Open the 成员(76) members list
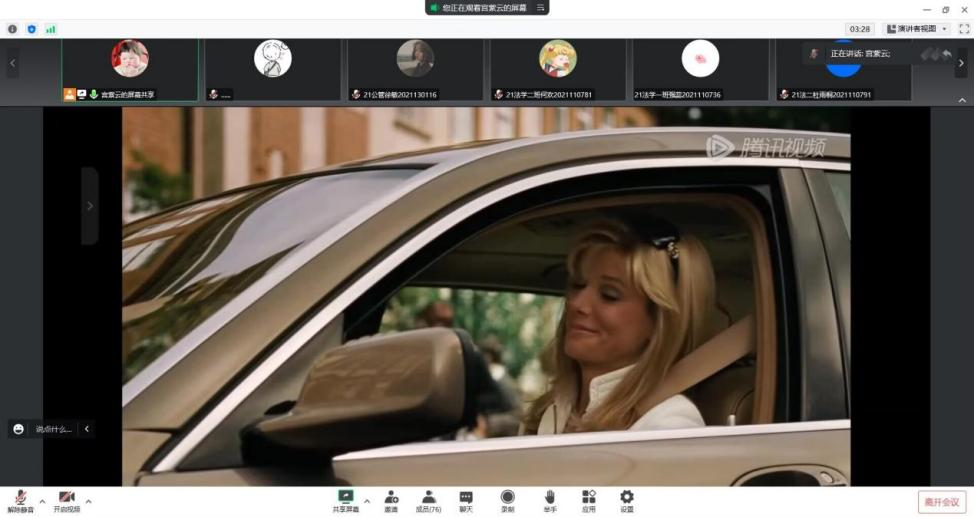974x517 pixels. [x=428, y=500]
